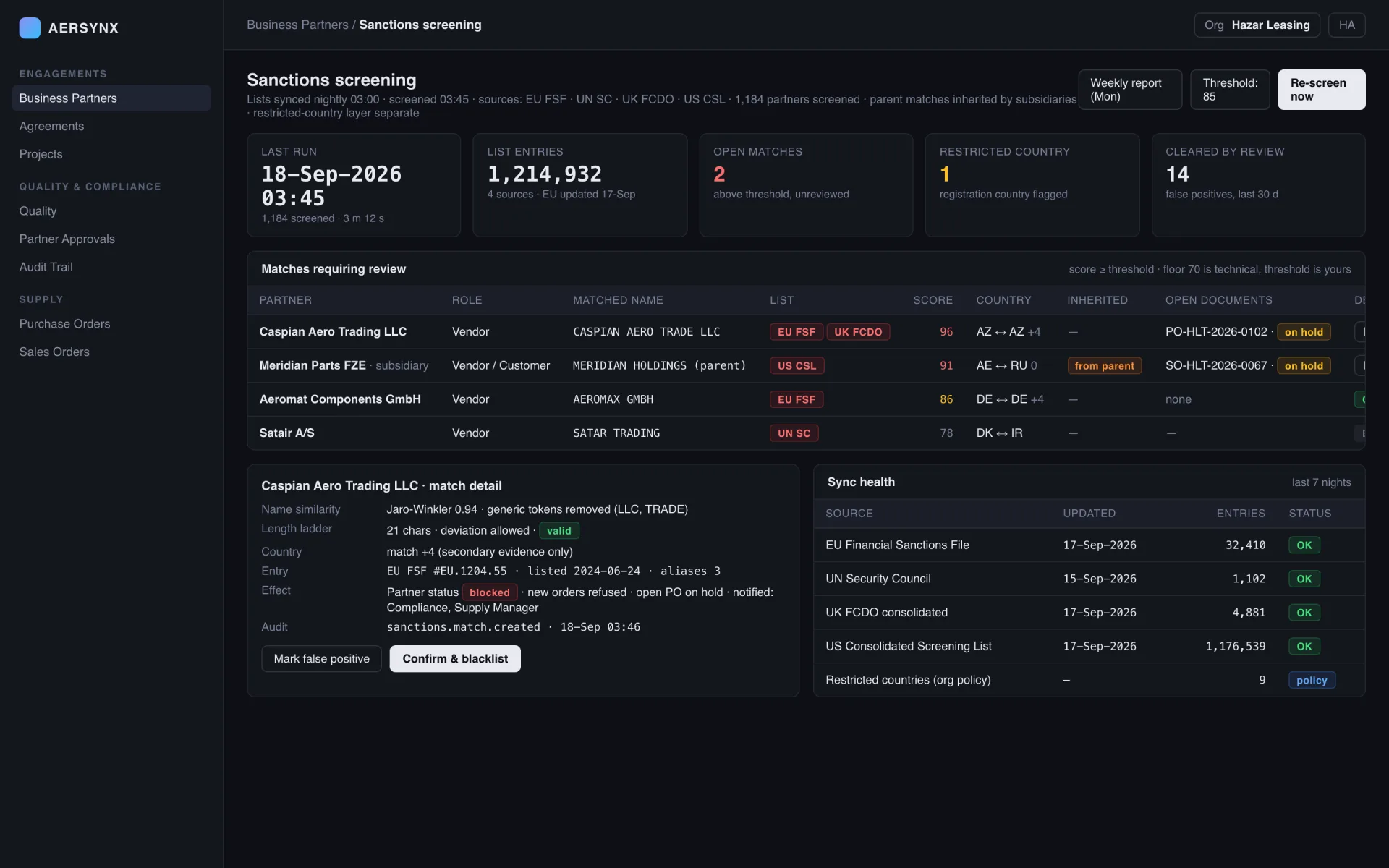Select Restricted countries (org policy) row
The height and width of the screenshot is (868, 1389).
[x=1089, y=680]
